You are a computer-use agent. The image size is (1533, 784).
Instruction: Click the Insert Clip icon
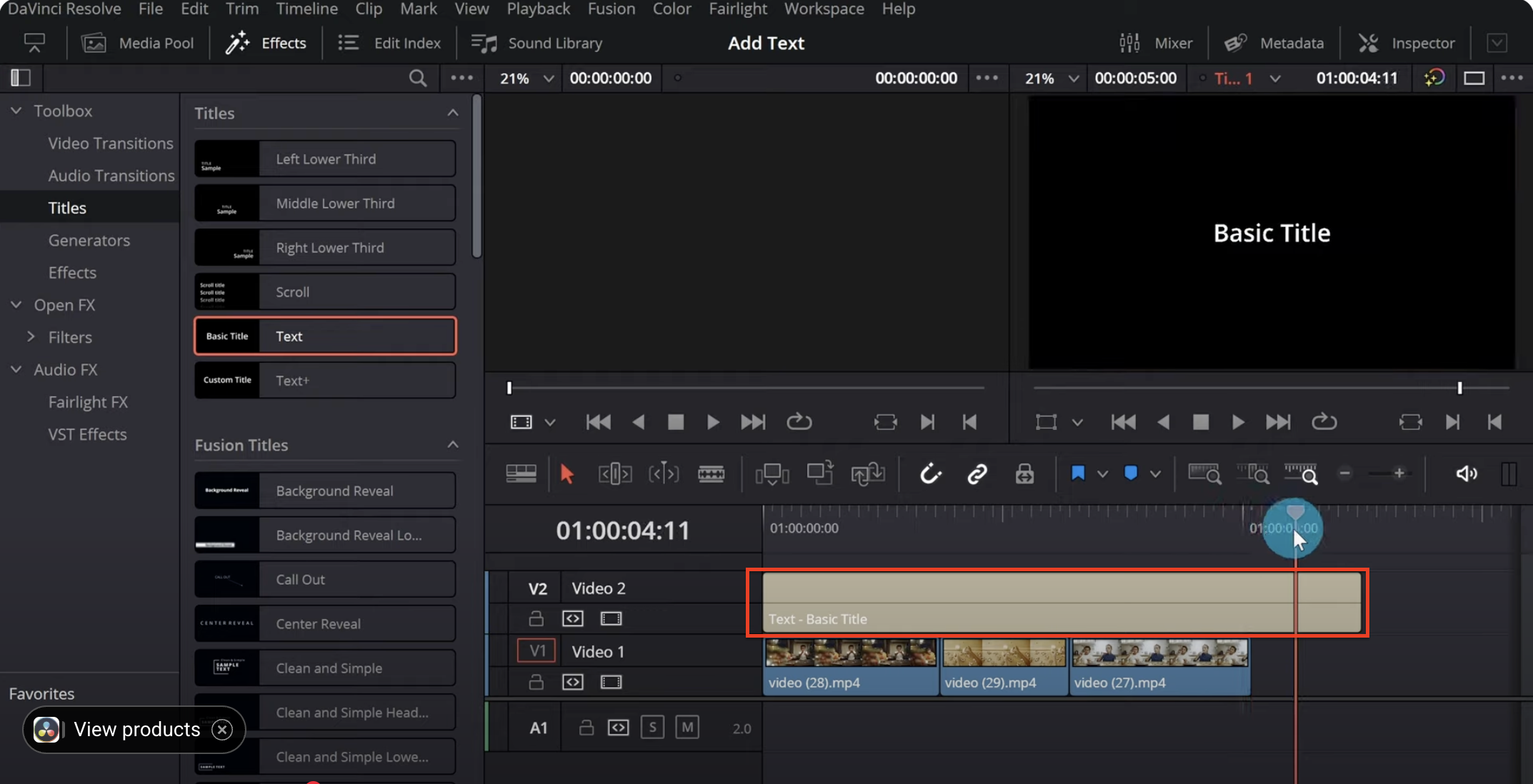772,473
